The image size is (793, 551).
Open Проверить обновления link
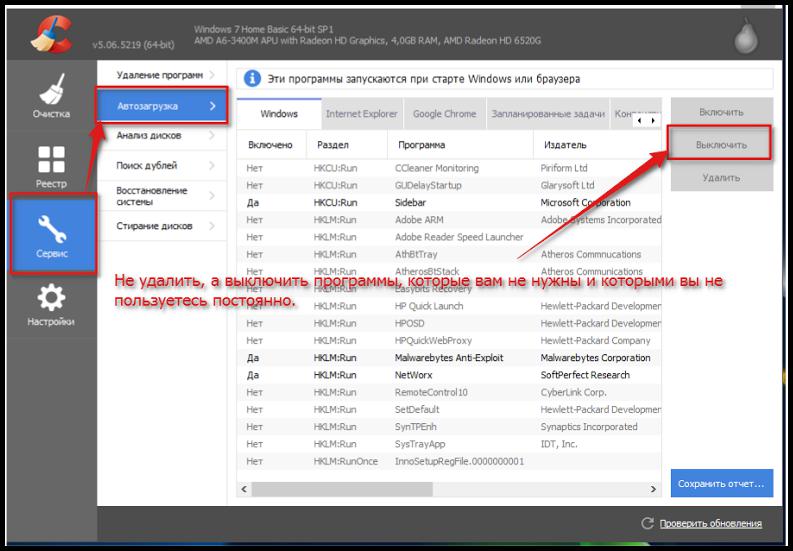711,524
